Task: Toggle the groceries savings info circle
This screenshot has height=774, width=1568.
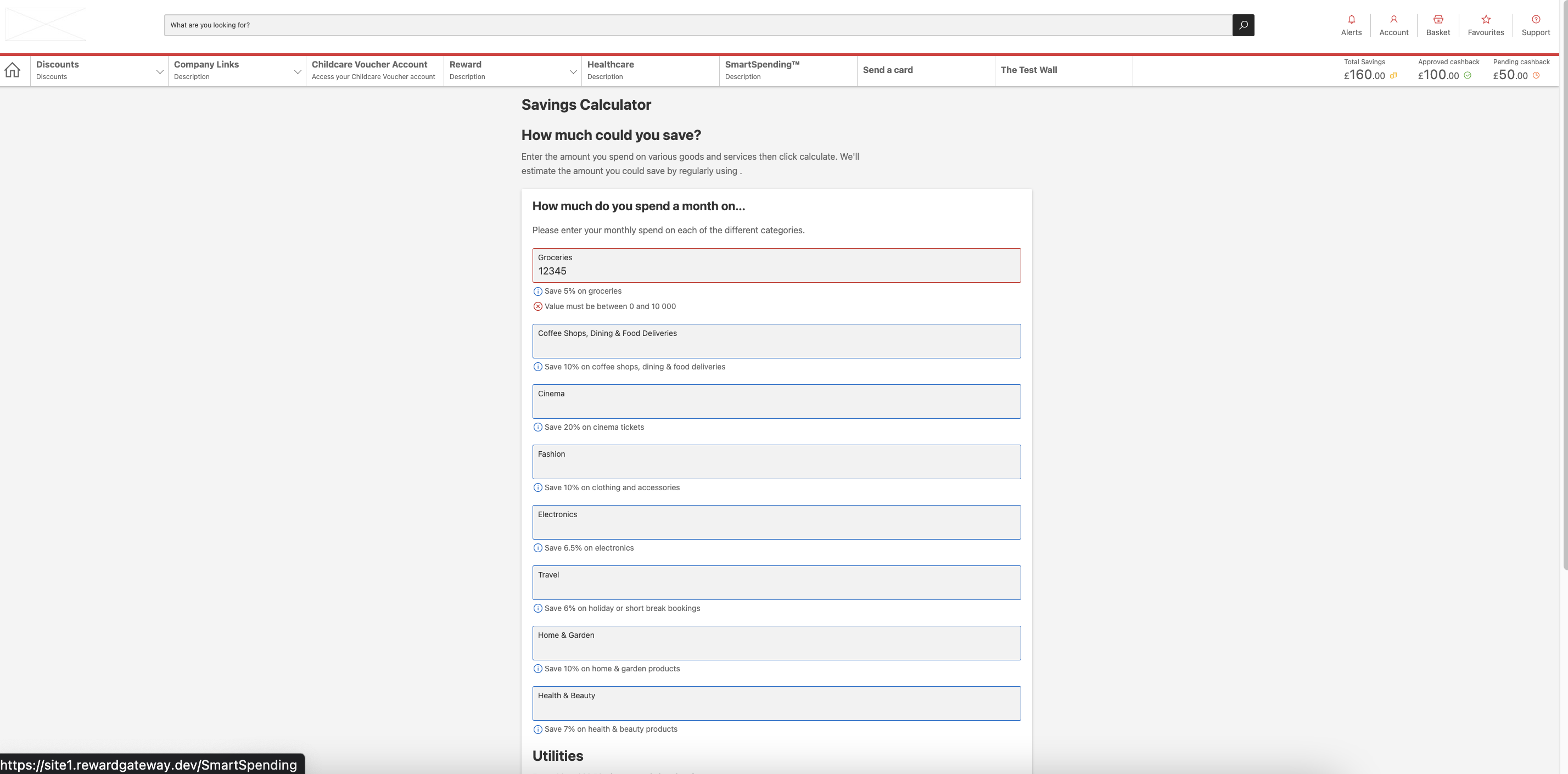Action: (537, 291)
